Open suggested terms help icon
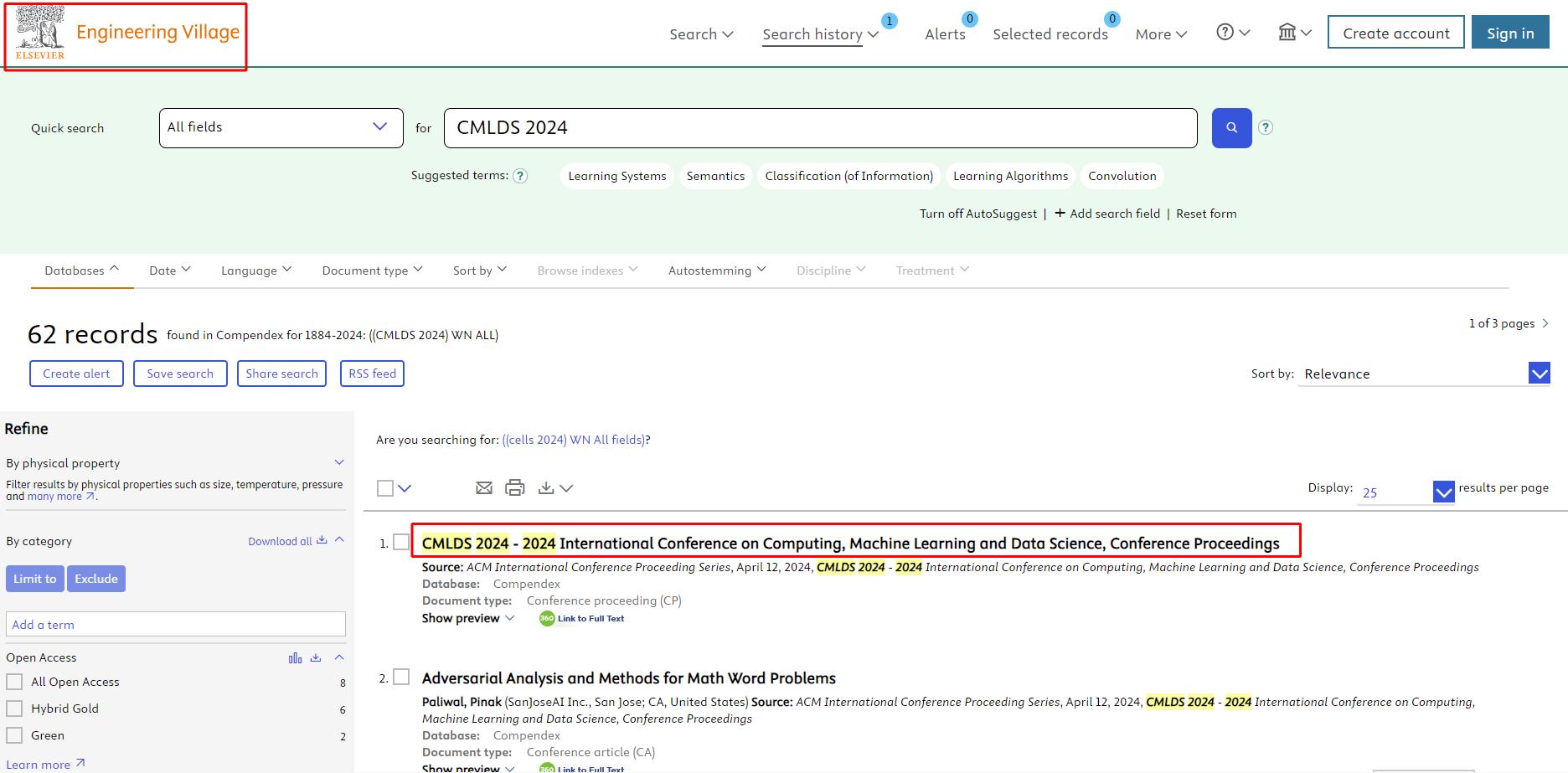1568x773 pixels. [x=520, y=176]
